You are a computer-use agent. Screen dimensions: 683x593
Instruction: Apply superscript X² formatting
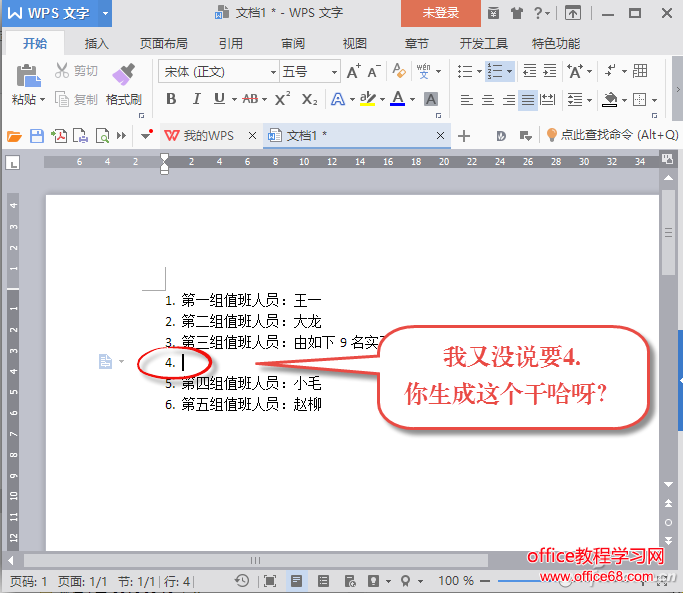pos(283,99)
